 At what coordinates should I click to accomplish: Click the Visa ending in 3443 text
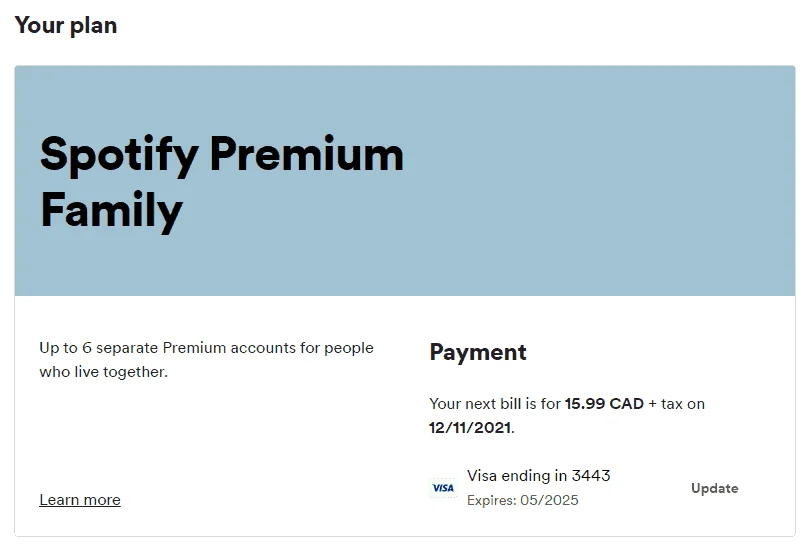click(538, 475)
